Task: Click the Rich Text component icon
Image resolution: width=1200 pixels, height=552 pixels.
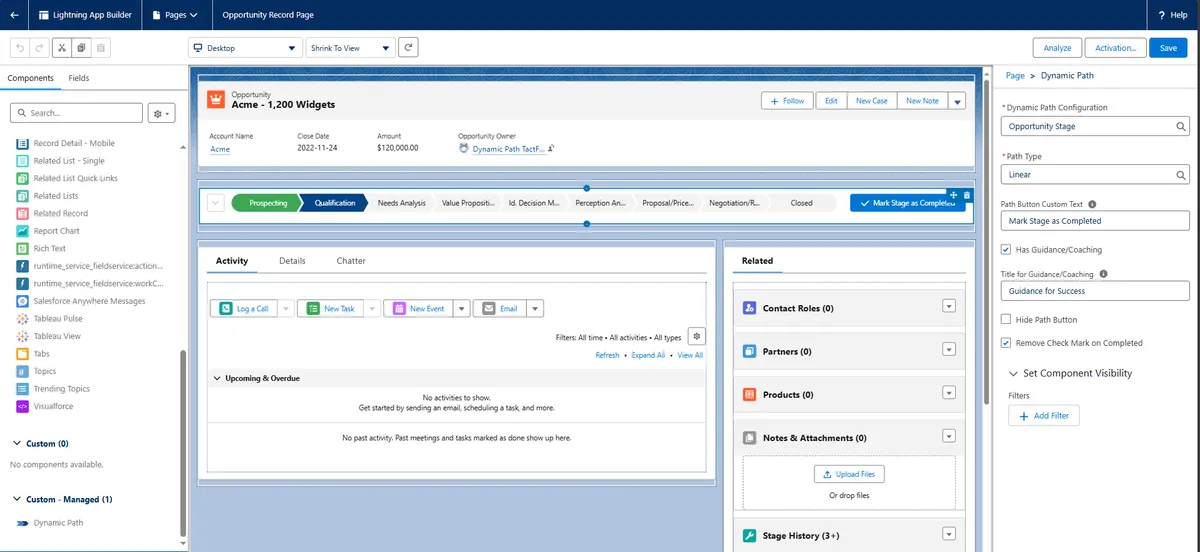Action: click(23, 248)
